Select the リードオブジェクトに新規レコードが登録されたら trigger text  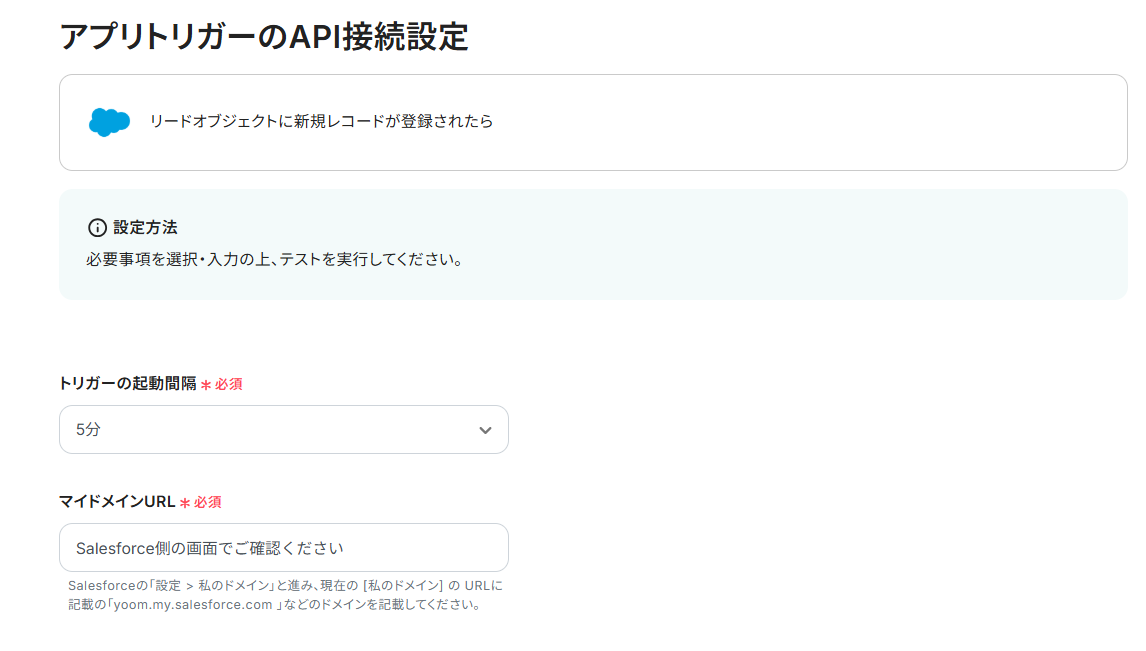point(321,122)
